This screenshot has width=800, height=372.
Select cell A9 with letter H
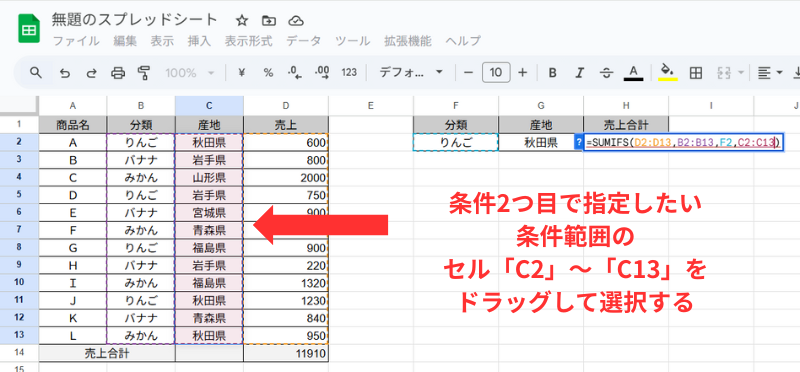[73, 265]
